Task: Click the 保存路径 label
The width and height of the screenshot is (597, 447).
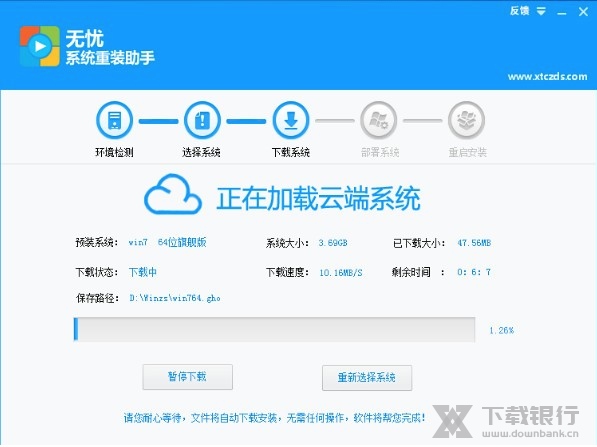Action: click(x=97, y=298)
